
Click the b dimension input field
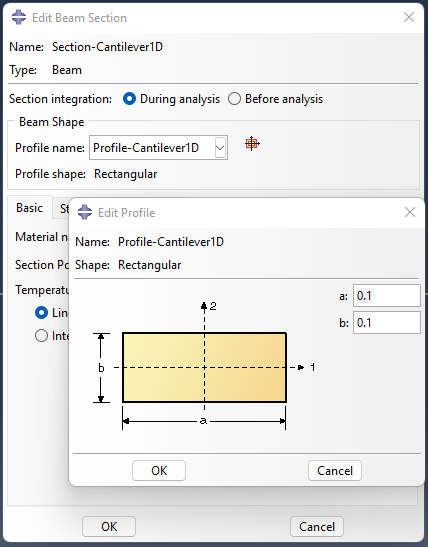pyautogui.click(x=387, y=323)
